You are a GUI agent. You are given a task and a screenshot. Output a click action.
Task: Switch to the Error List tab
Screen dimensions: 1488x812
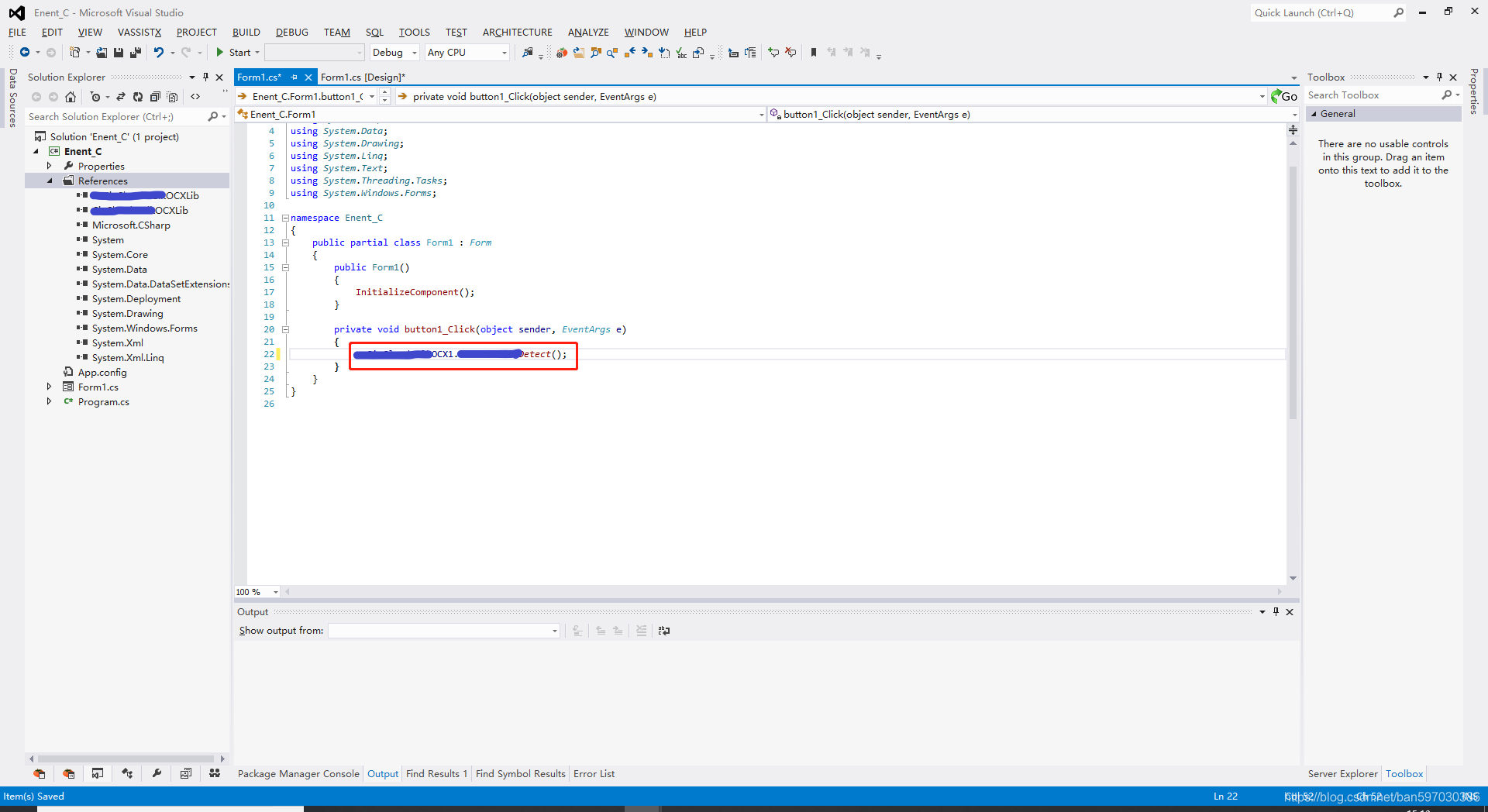(594, 773)
